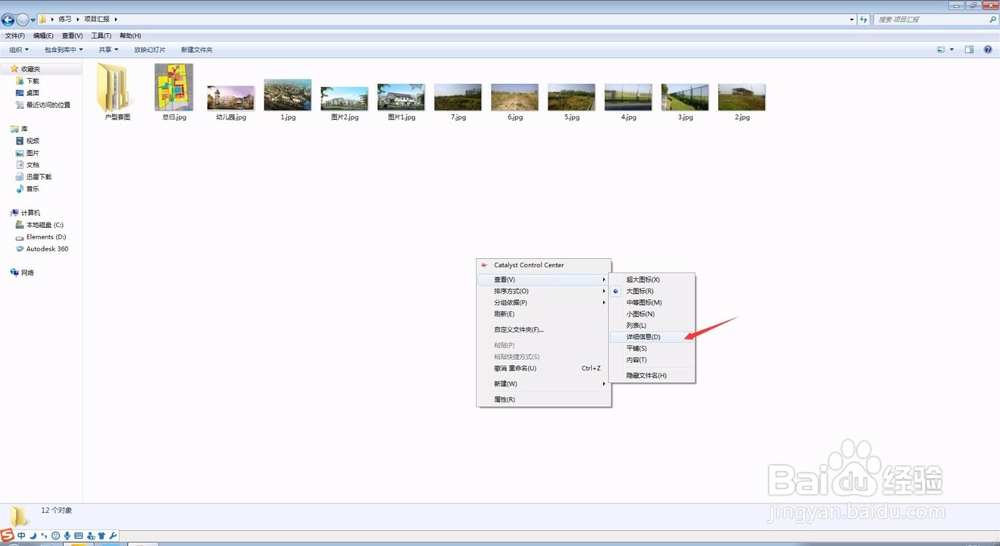Open the 编辑(E) menu

(x=43, y=36)
